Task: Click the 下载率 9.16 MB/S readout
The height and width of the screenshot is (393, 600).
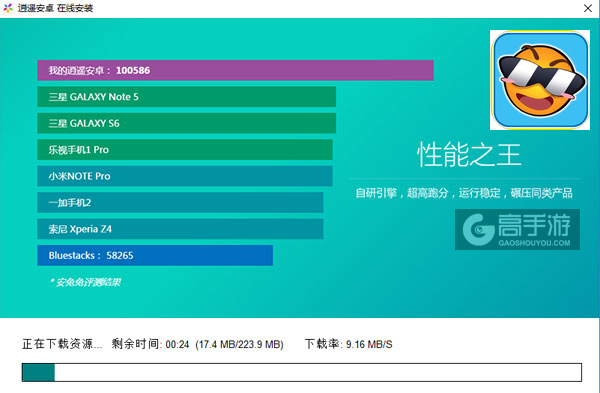Action: pos(349,344)
